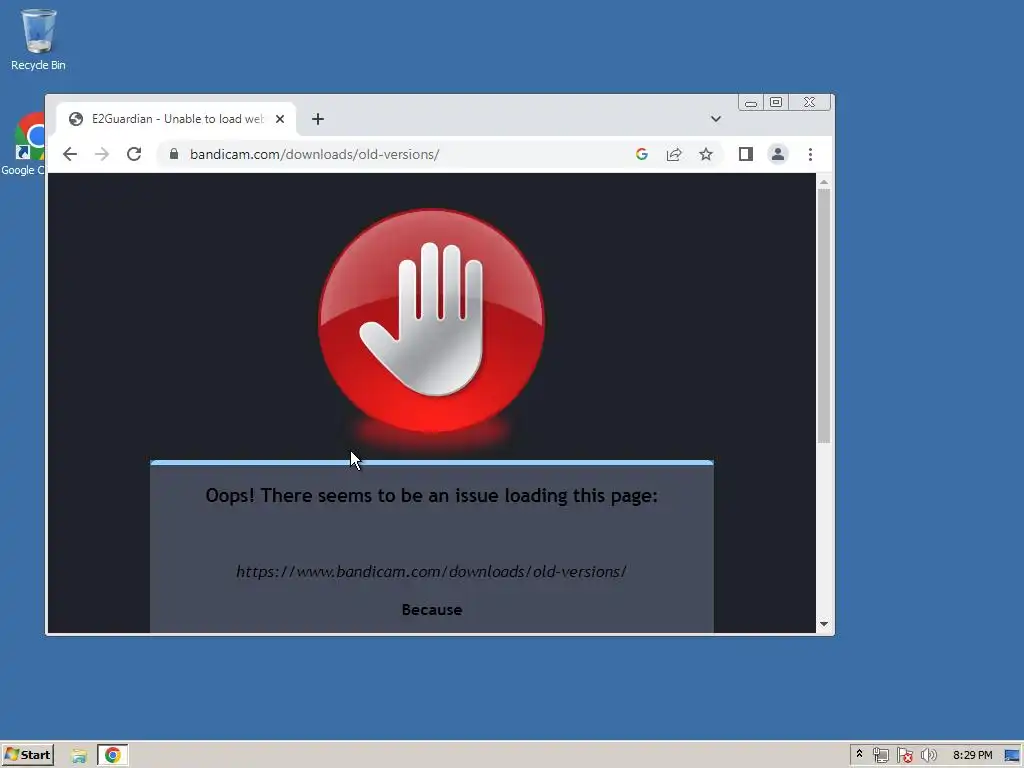Open the file explorer taskbar icon
This screenshot has height=768, width=1024.
pyautogui.click(x=79, y=756)
